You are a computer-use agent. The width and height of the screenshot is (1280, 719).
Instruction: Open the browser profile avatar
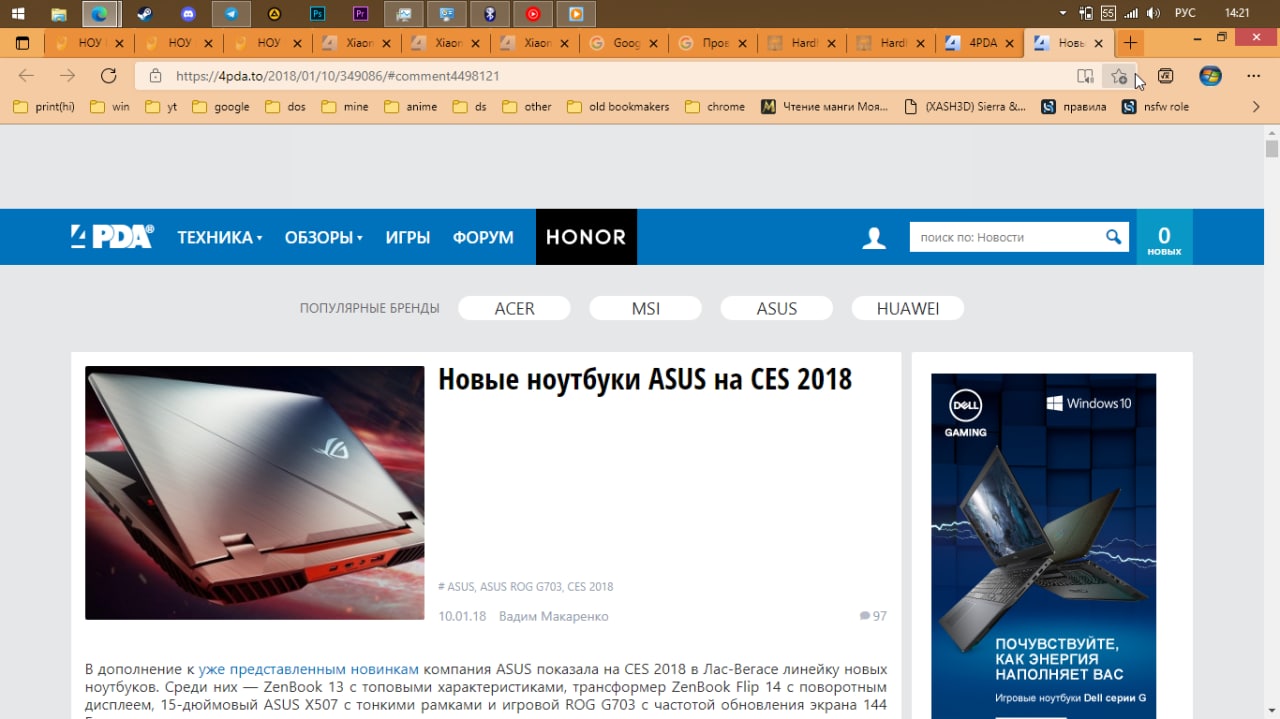click(x=1210, y=76)
